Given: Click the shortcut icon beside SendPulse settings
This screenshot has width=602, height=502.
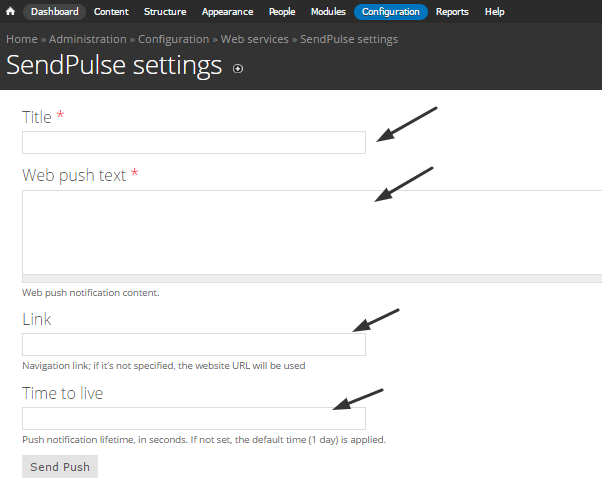Looking at the screenshot, I should point(237,69).
